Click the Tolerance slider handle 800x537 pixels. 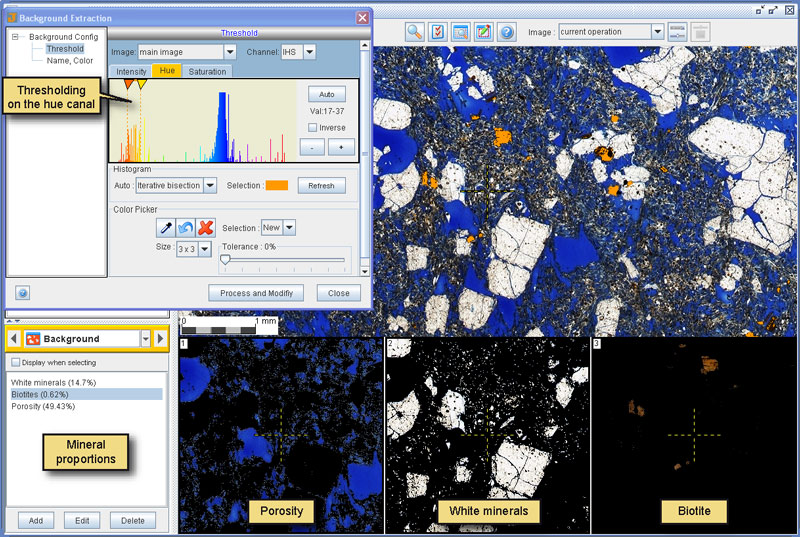pos(225,260)
